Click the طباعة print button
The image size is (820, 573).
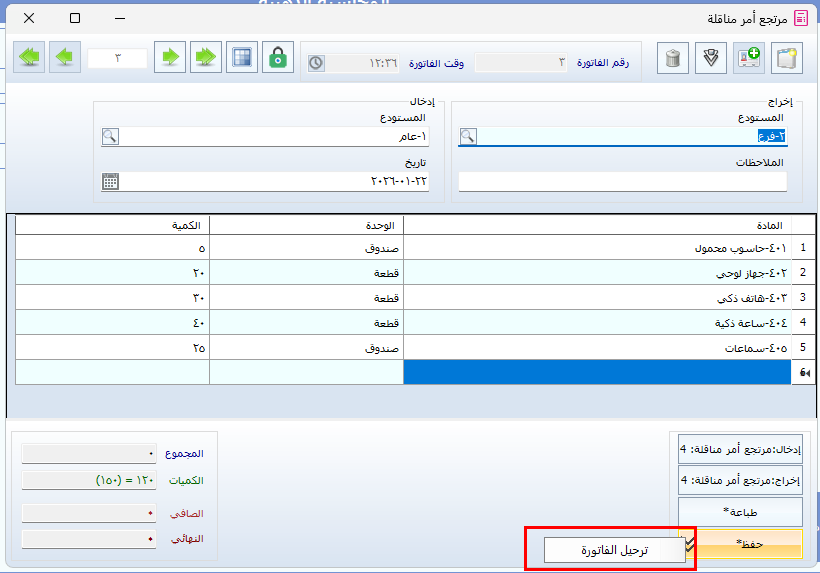pyautogui.click(x=740, y=512)
